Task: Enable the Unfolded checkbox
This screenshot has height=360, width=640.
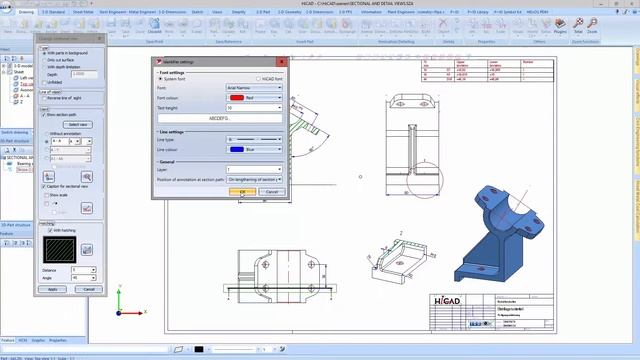Action: [x=44, y=82]
